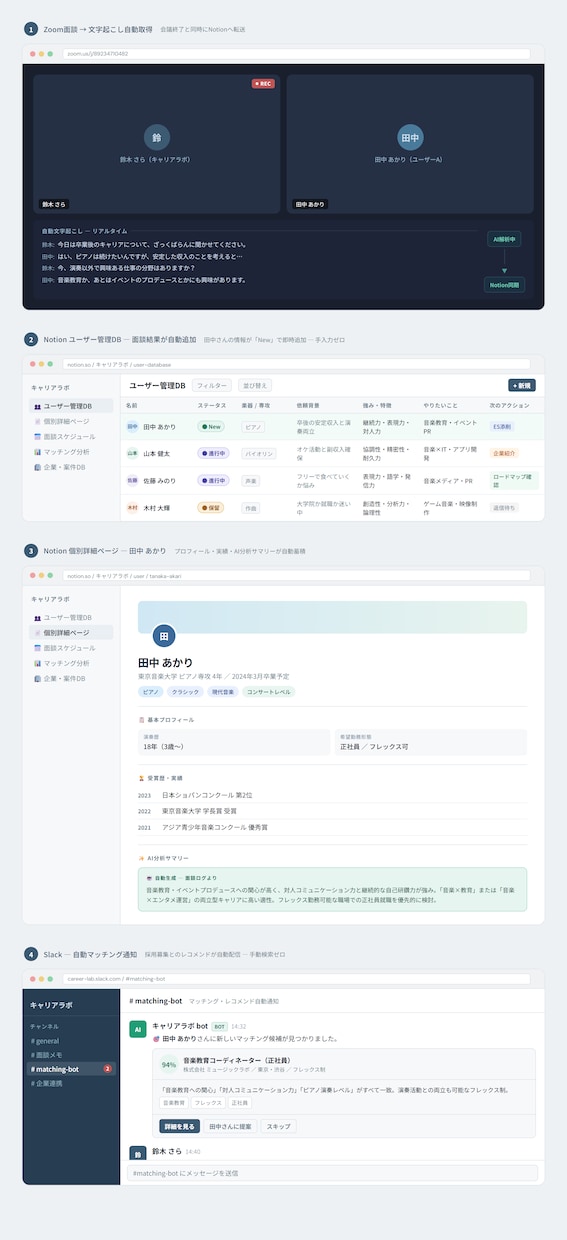Select the 田中 あかり name label on the video tile
Screen dimensions: 567x1240
(x=310, y=204)
